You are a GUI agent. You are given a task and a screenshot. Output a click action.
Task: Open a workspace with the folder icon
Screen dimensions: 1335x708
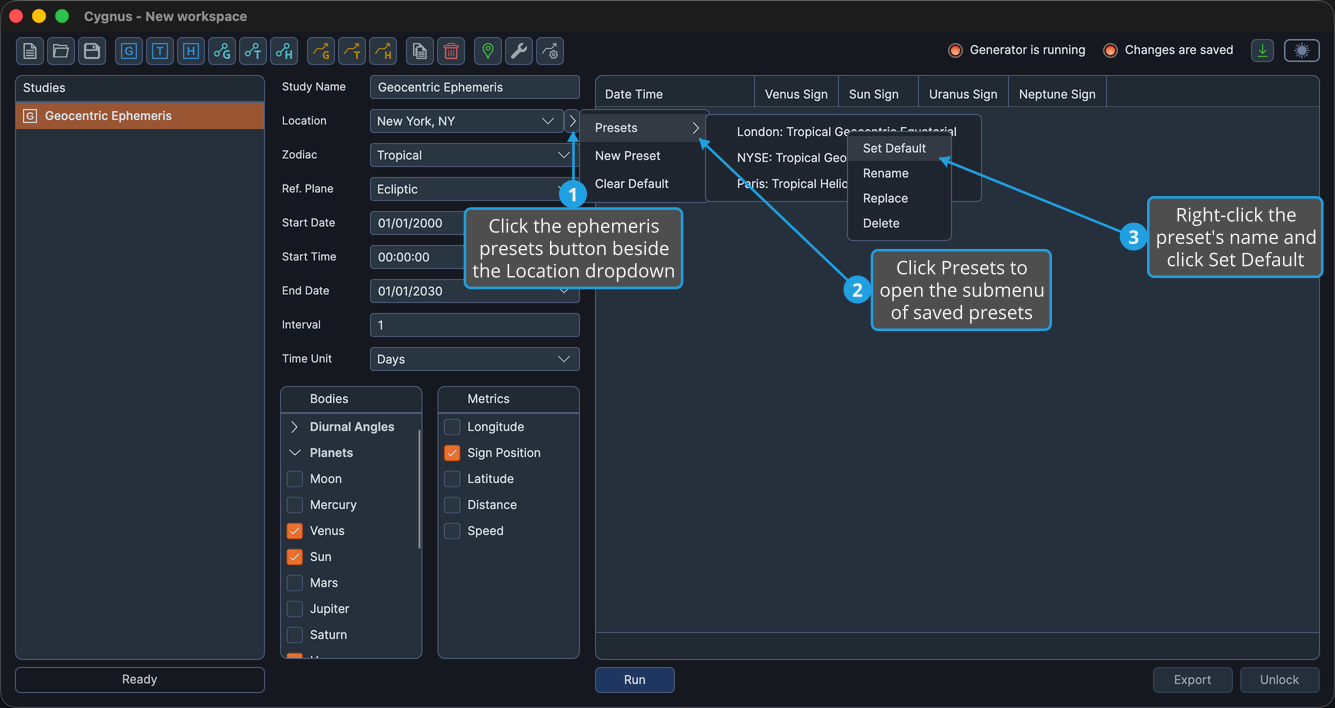click(61, 51)
